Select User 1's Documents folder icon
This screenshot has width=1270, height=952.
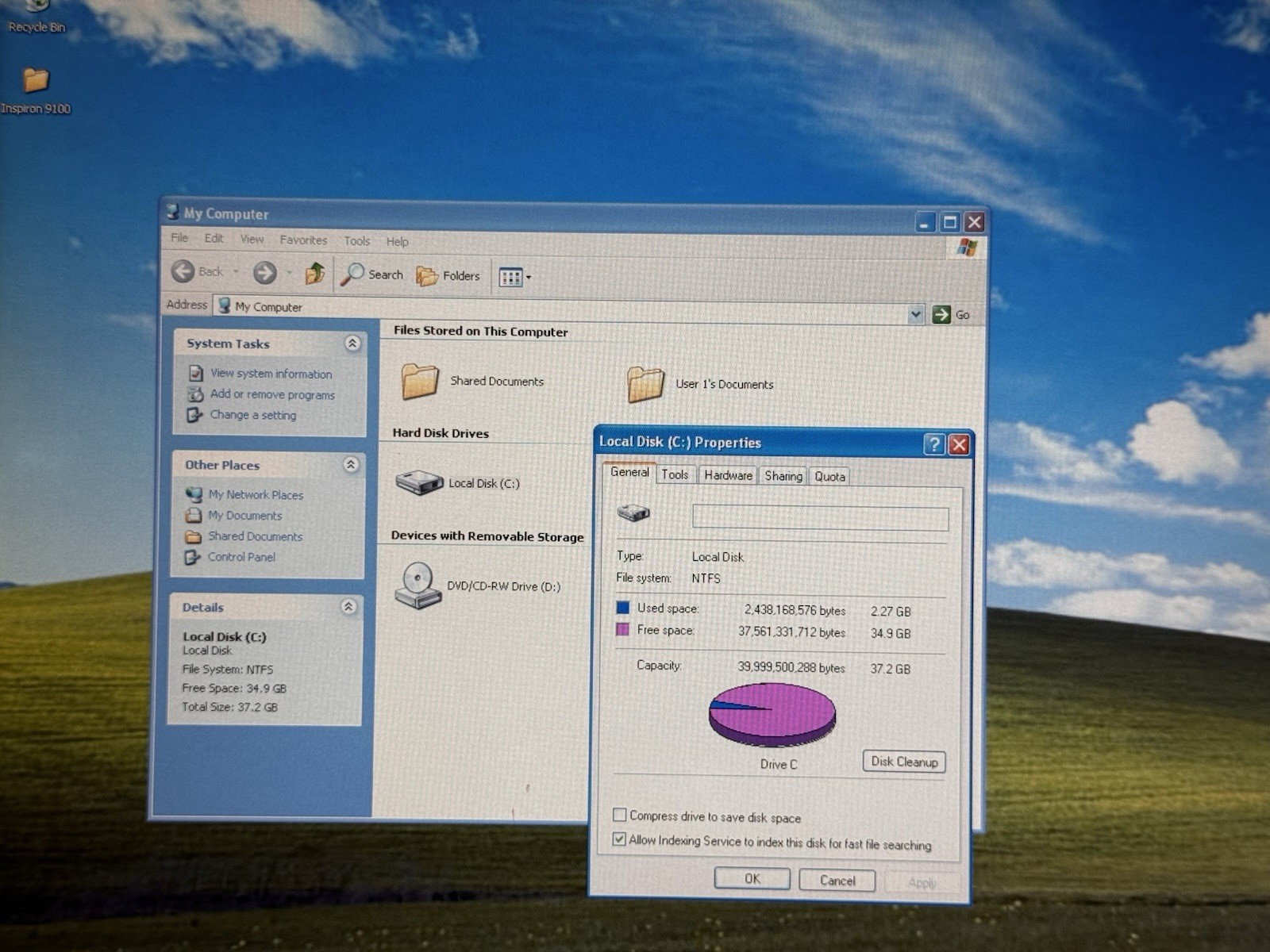click(645, 384)
